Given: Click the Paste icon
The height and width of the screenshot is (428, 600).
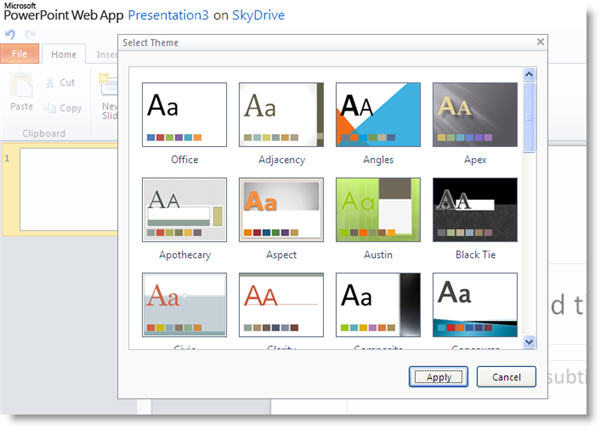Looking at the screenshot, I should click(21, 88).
